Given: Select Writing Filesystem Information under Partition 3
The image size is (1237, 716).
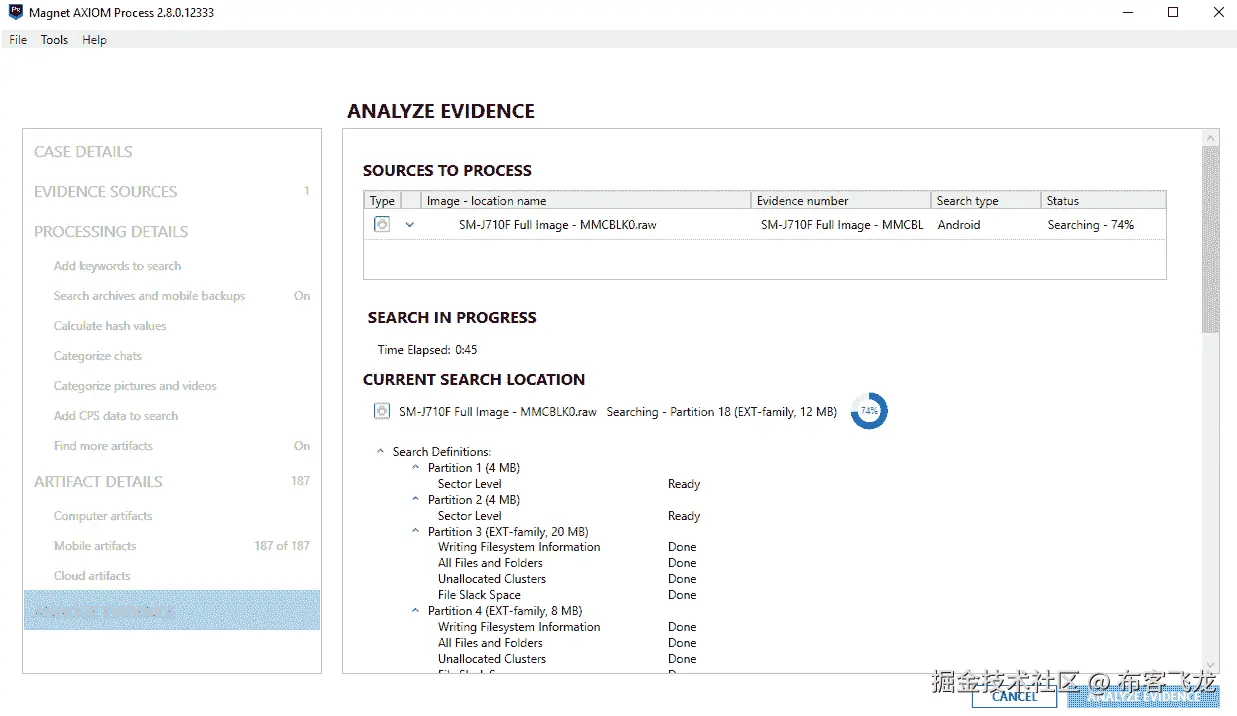Looking at the screenshot, I should [x=519, y=547].
